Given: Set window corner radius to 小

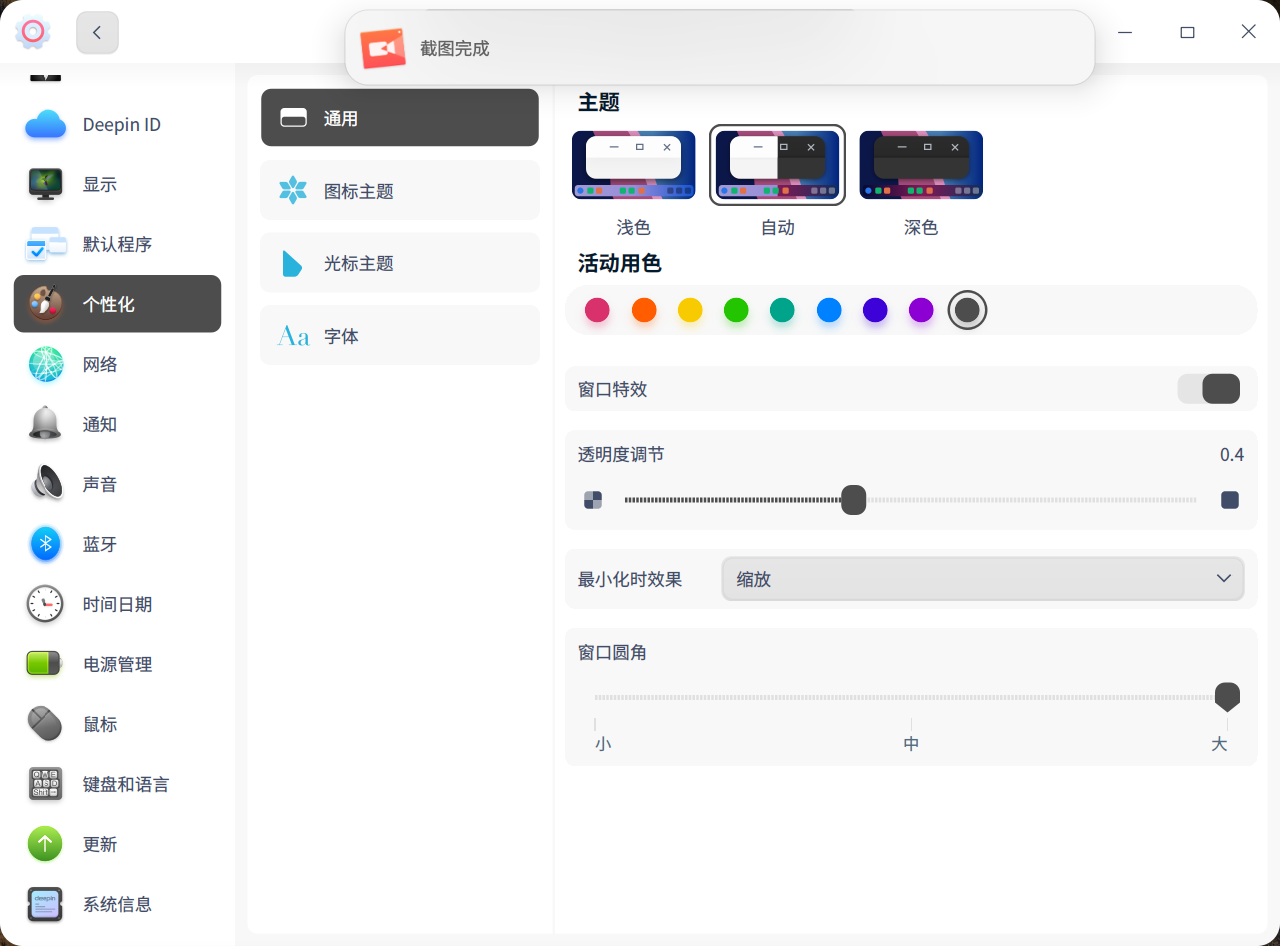Looking at the screenshot, I should (603, 744).
